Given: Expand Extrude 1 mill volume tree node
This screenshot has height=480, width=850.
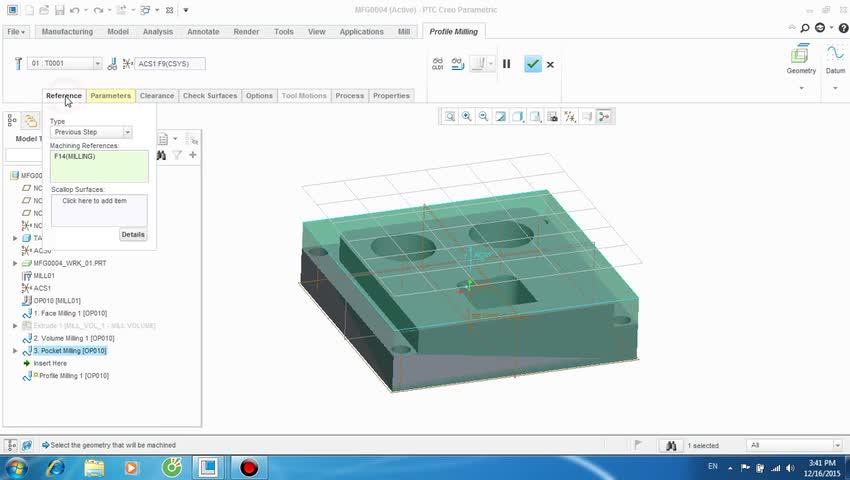Looking at the screenshot, I should point(15,326).
